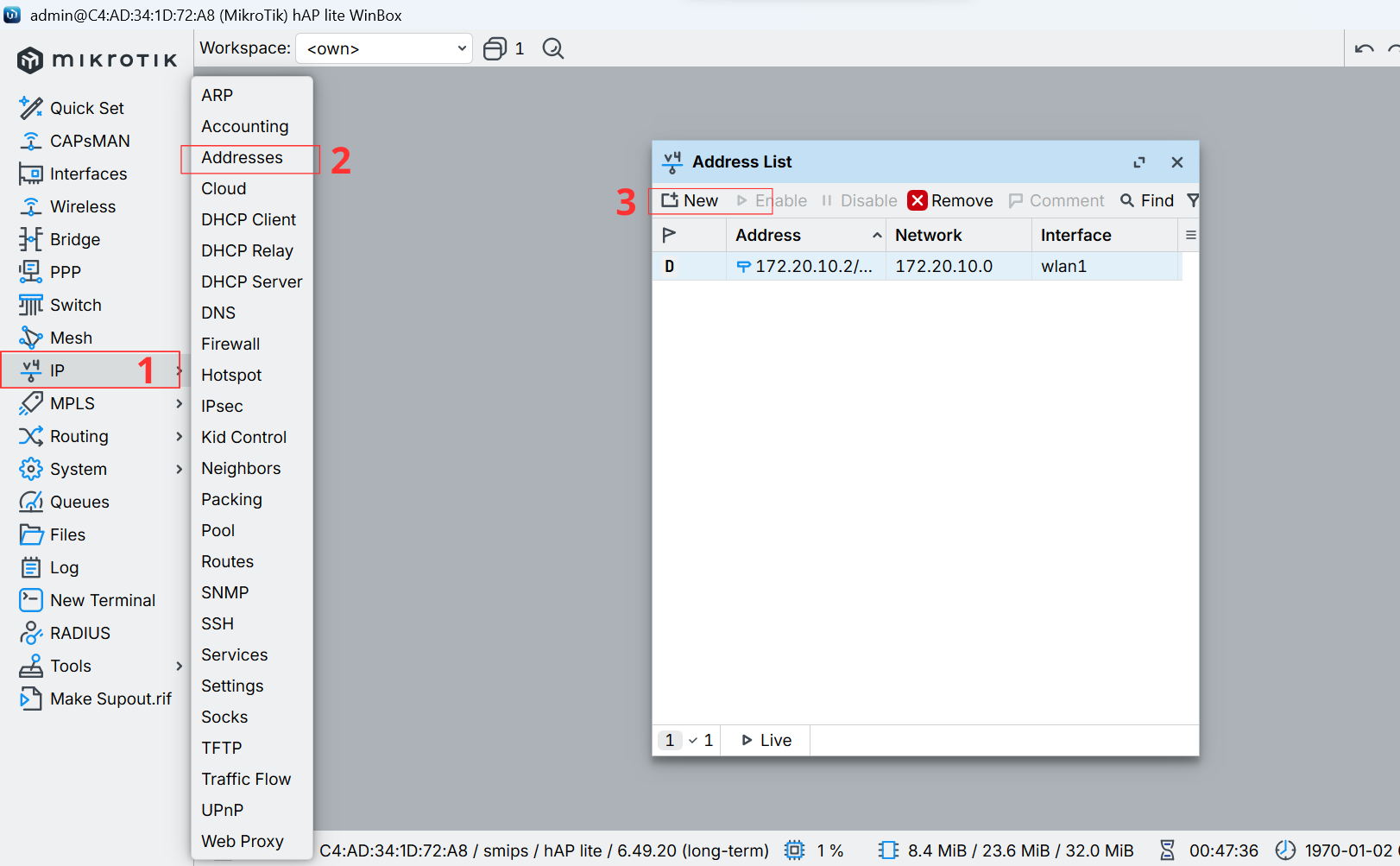The image size is (1400, 866).
Task: Click Remove in Address List toolbar
Action: pyautogui.click(x=950, y=200)
